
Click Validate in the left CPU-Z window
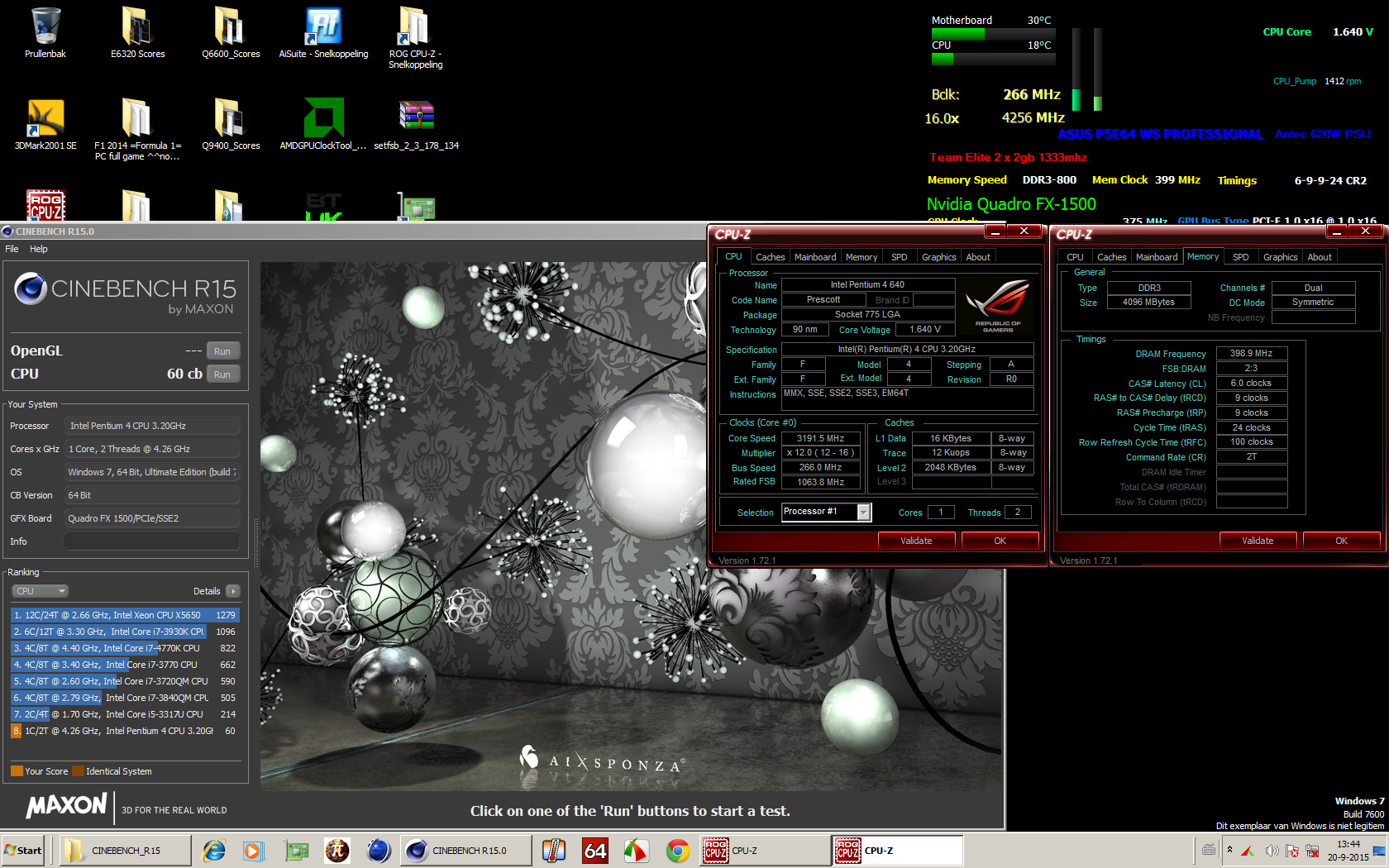(916, 541)
